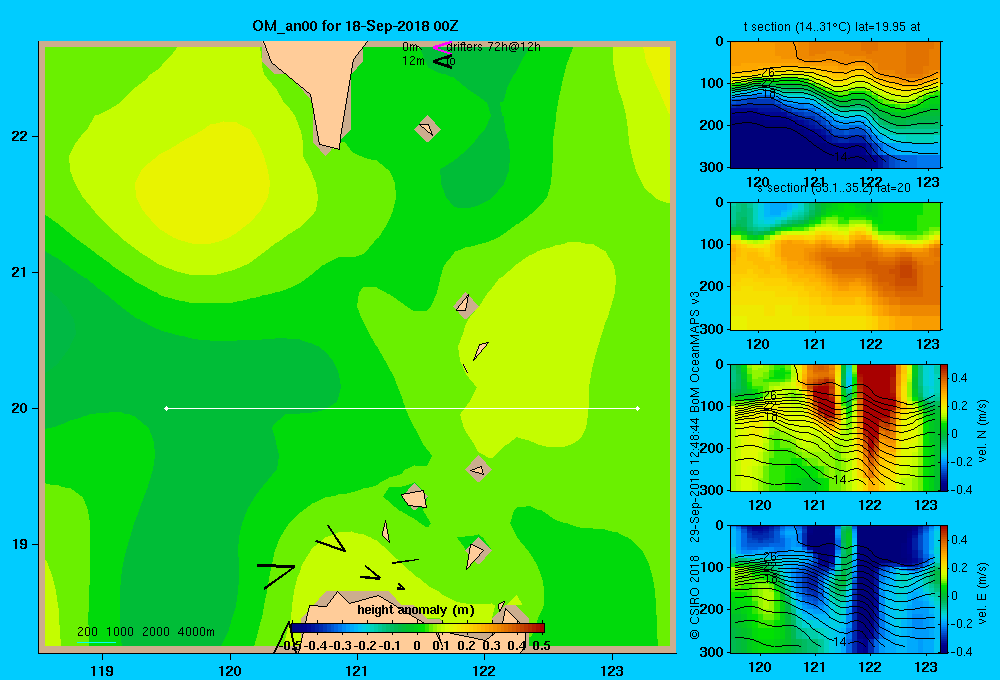Select the large black drifter arrow near 120.4E 18.8N
This screenshot has width=1000, height=680.
276,575
